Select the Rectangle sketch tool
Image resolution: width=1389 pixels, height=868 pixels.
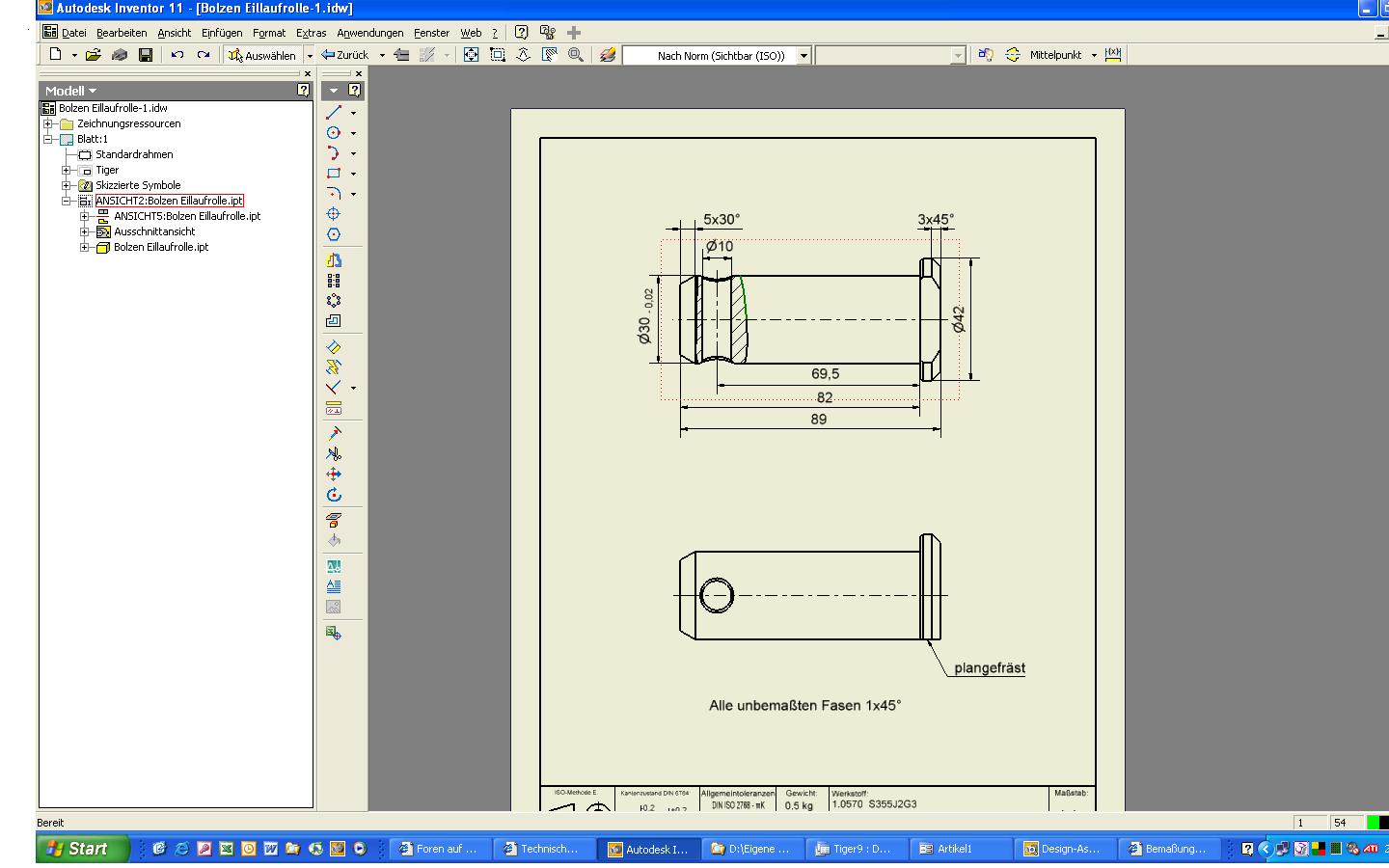point(335,174)
